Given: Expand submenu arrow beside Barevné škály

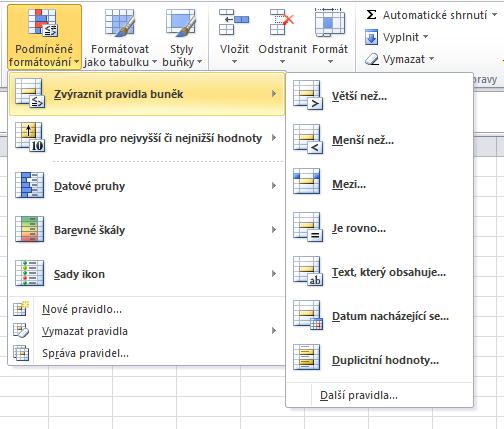Looking at the screenshot, I should [x=274, y=230].
